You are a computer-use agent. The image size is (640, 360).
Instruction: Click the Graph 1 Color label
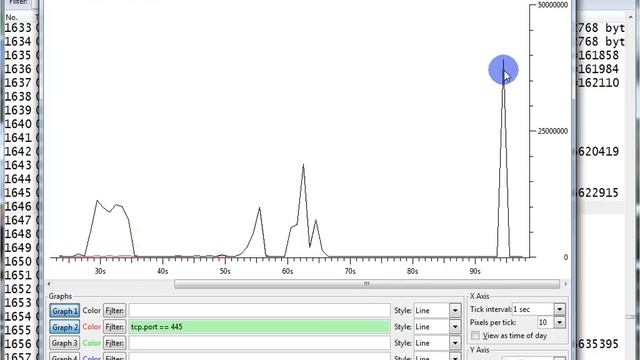91,311
